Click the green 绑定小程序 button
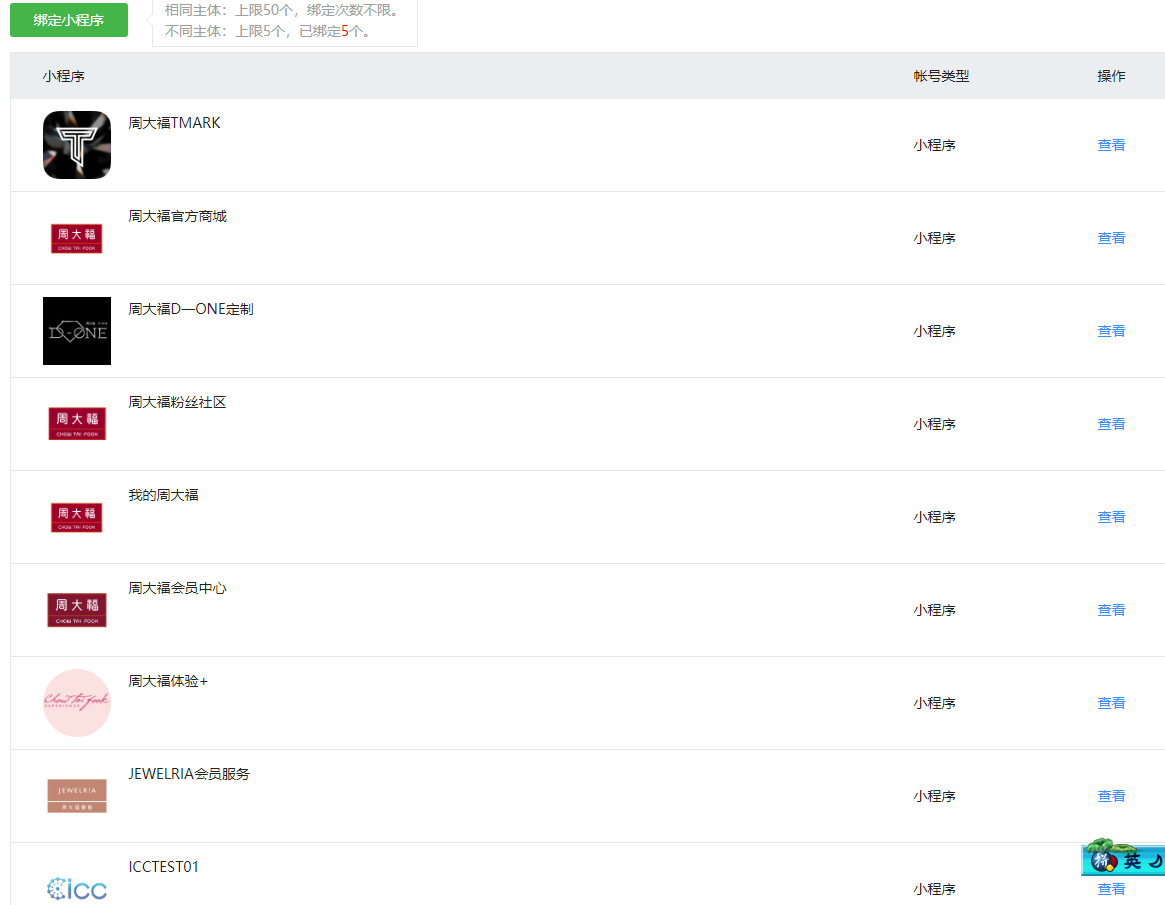Screen dimensions: 1165x905 (68, 20)
